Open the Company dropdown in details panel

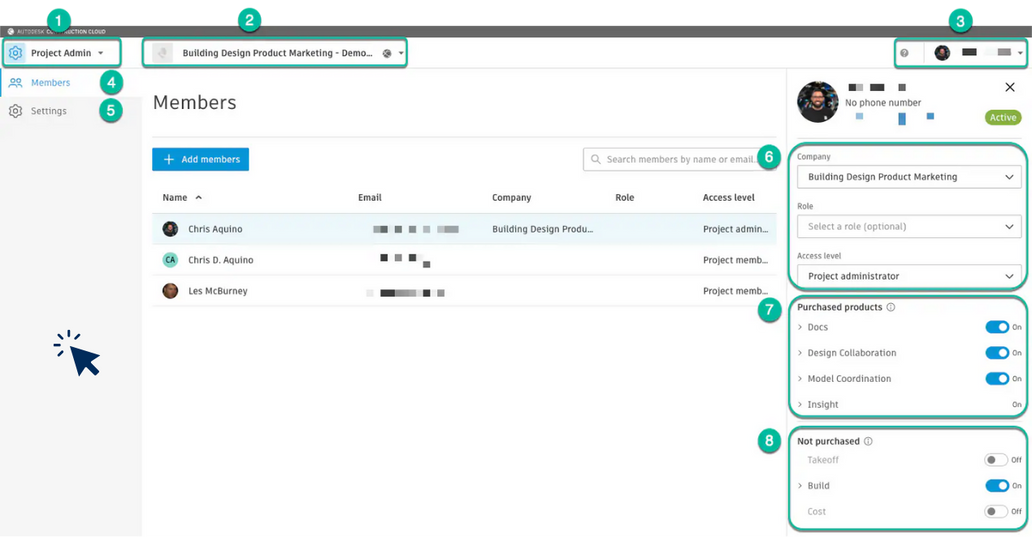[x=909, y=177]
